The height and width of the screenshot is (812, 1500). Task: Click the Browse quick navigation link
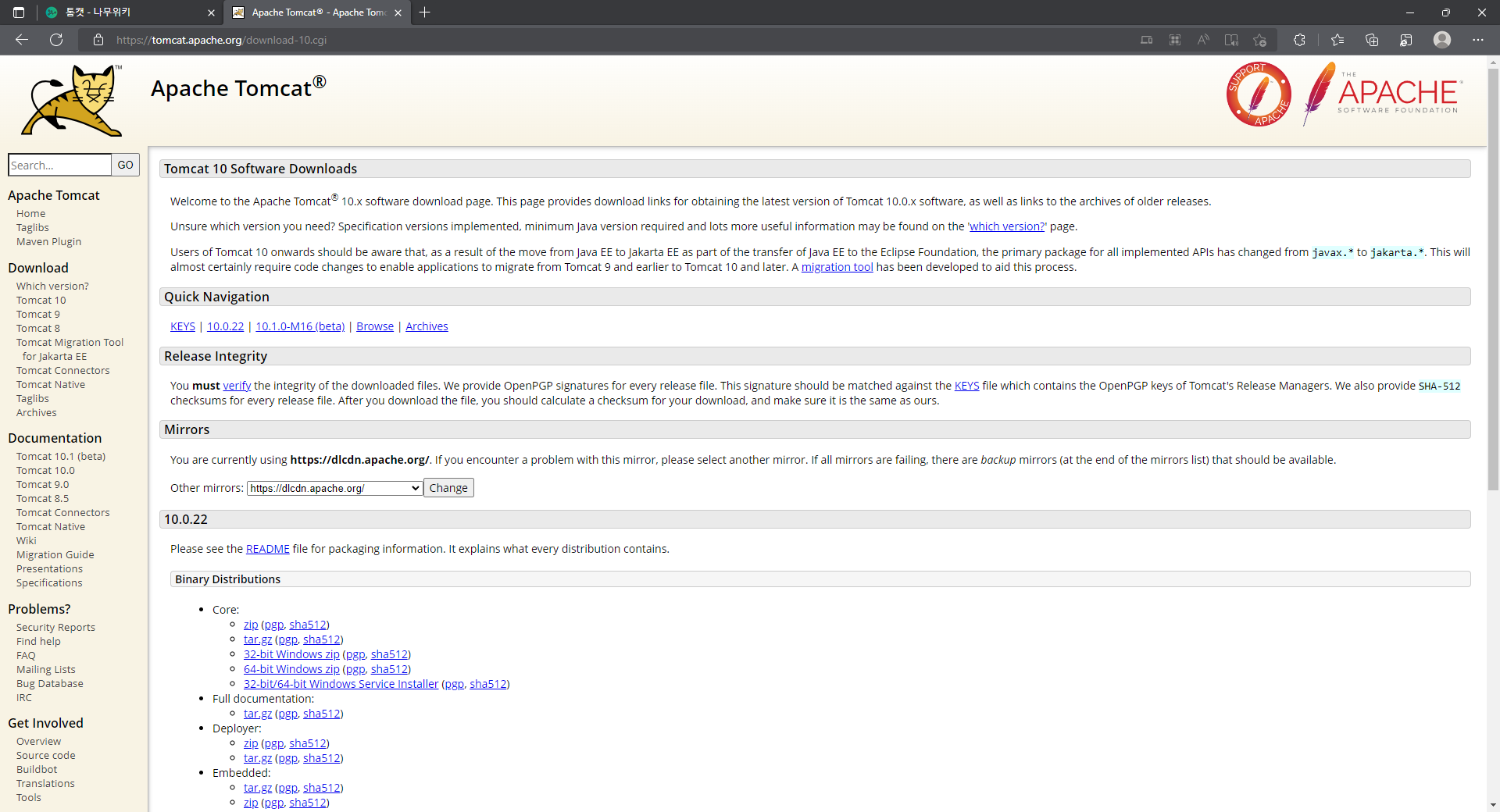coord(375,326)
